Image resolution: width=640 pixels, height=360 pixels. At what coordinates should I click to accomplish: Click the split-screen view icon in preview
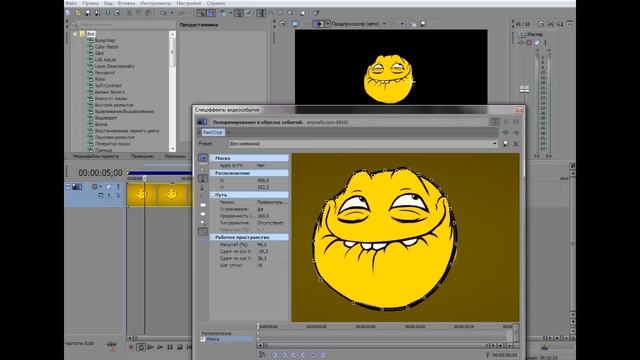tap(319, 24)
